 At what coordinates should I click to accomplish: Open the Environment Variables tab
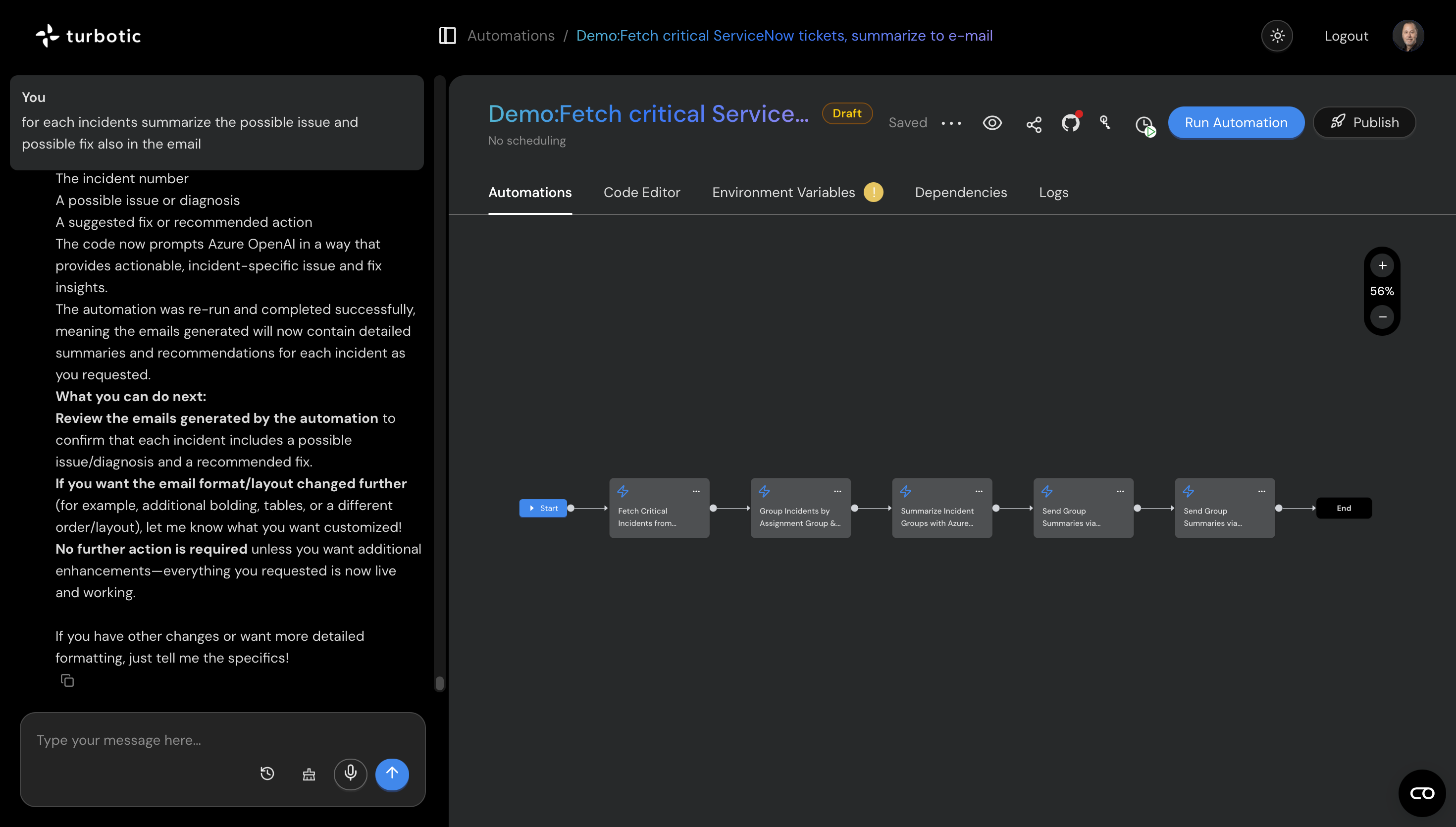[783, 193]
